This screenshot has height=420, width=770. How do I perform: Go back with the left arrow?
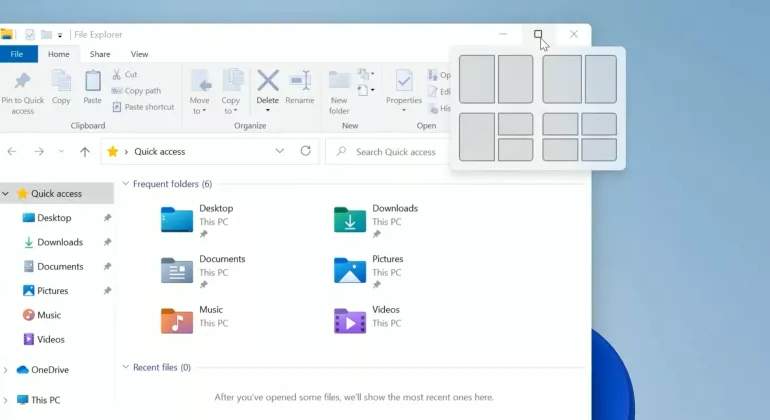[x=12, y=151]
